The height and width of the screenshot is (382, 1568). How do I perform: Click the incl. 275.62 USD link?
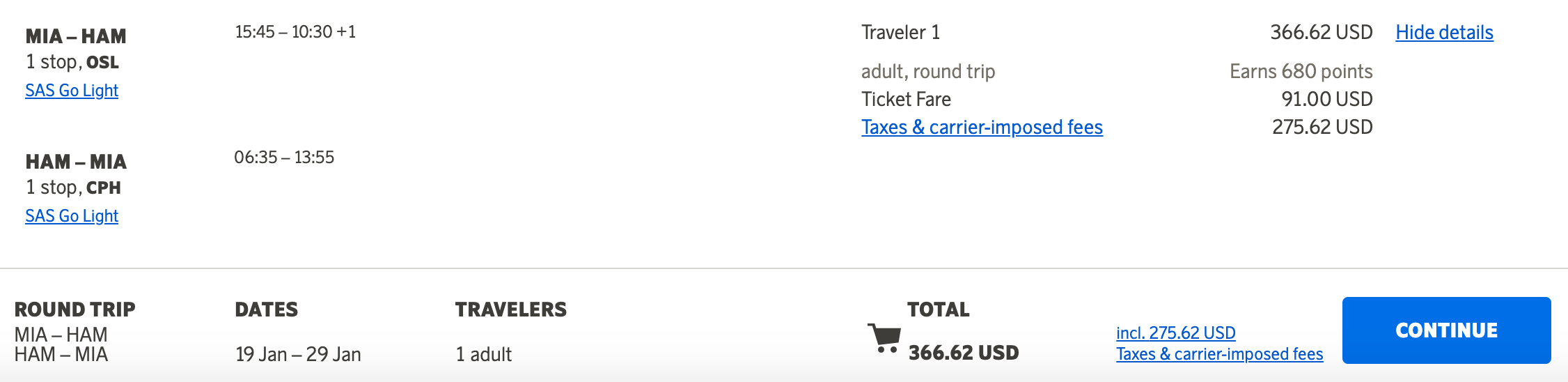[x=1175, y=333]
